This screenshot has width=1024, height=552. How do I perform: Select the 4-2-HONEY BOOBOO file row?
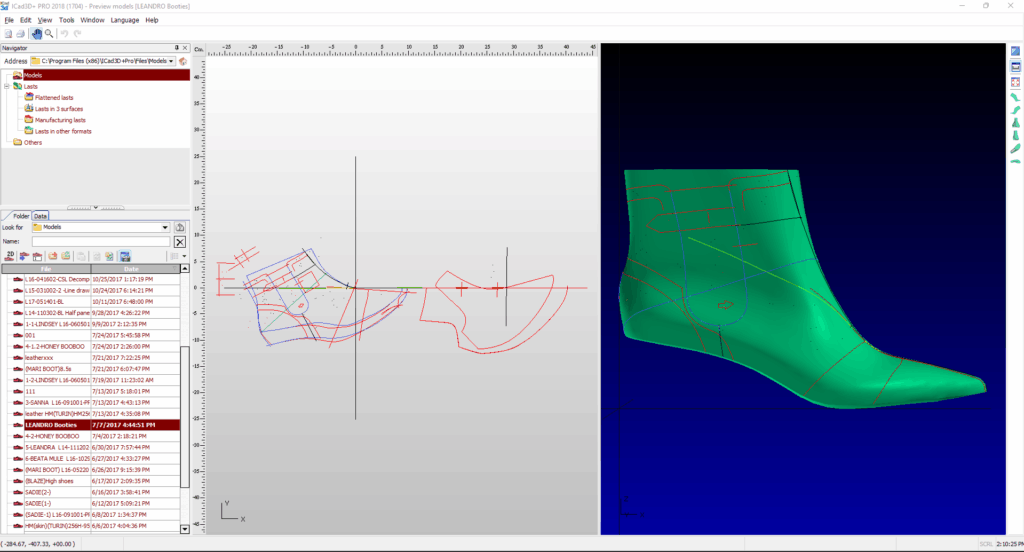pyautogui.click(x=50, y=437)
